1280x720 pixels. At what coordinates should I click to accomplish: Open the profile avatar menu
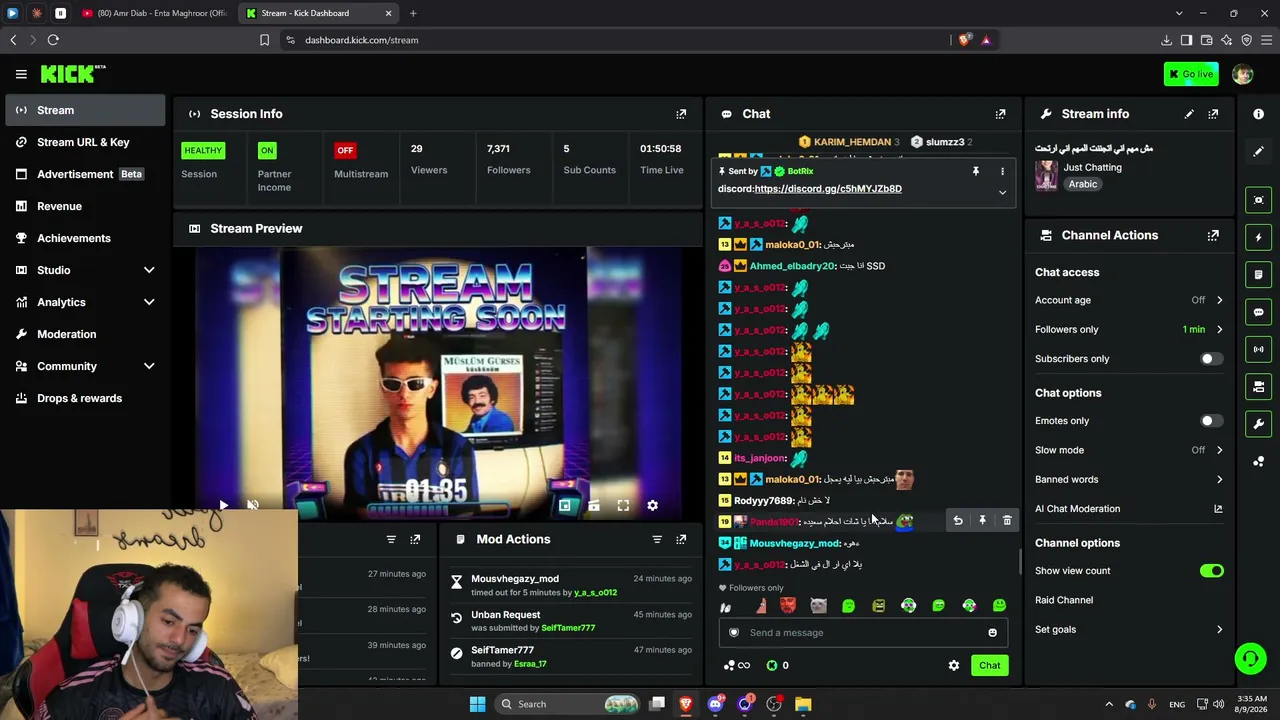(x=1243, y=74)
